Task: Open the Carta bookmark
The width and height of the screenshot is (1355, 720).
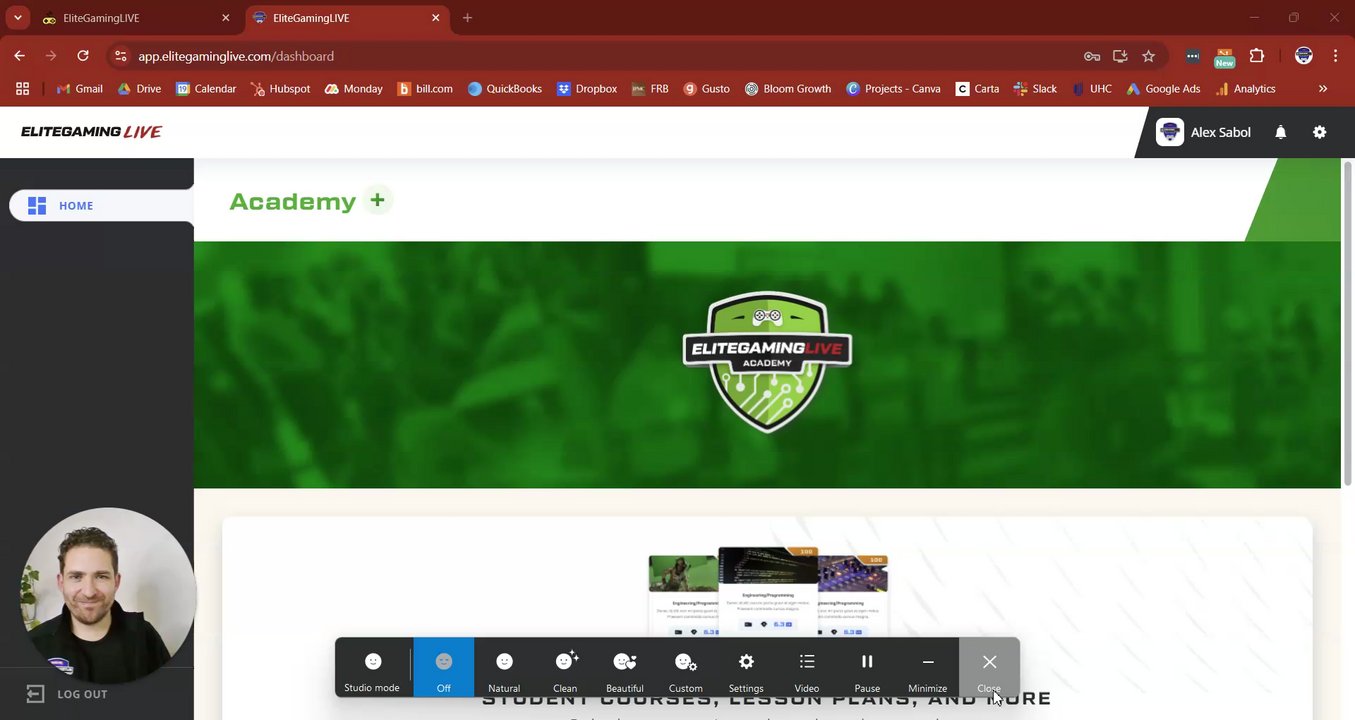Action: point(977,89)
